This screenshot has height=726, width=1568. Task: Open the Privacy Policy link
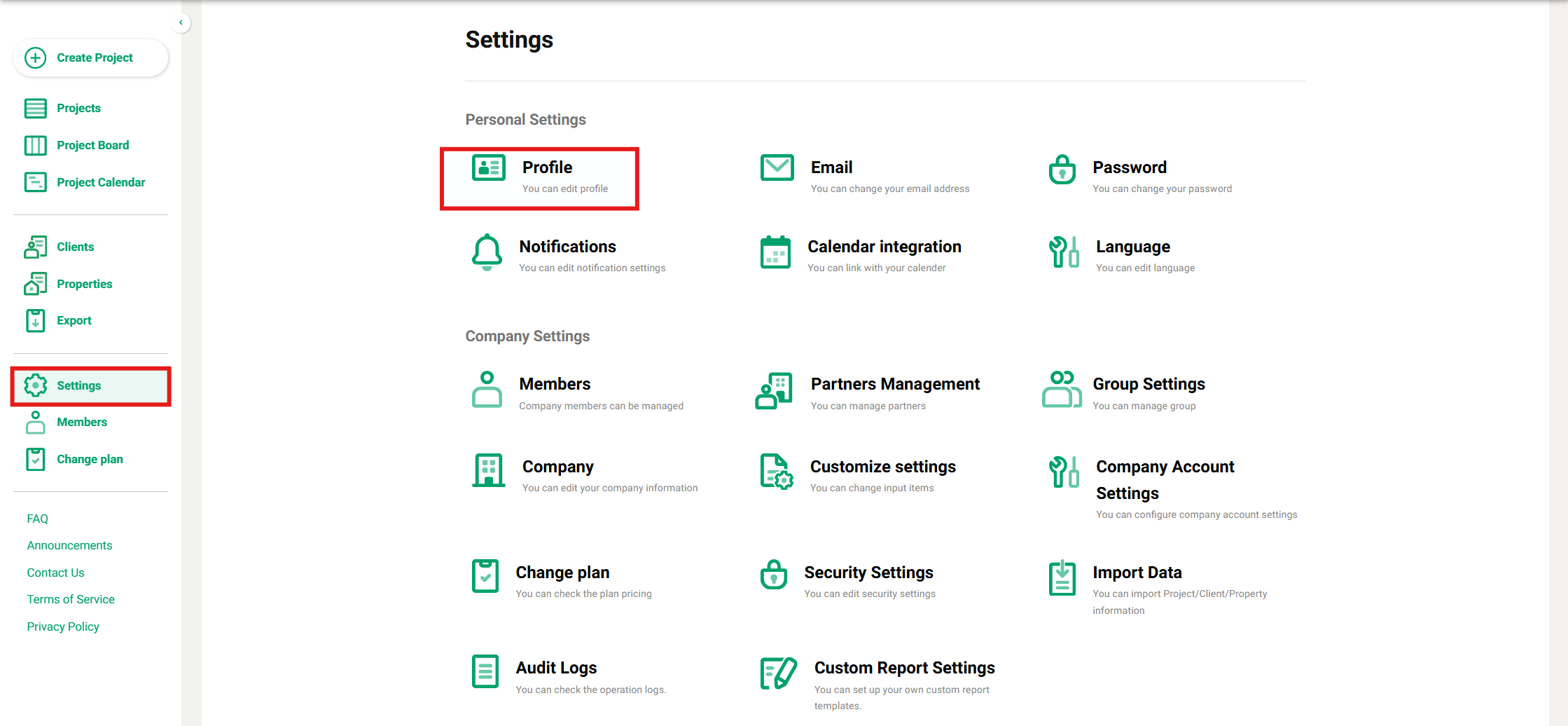(63, 626)
